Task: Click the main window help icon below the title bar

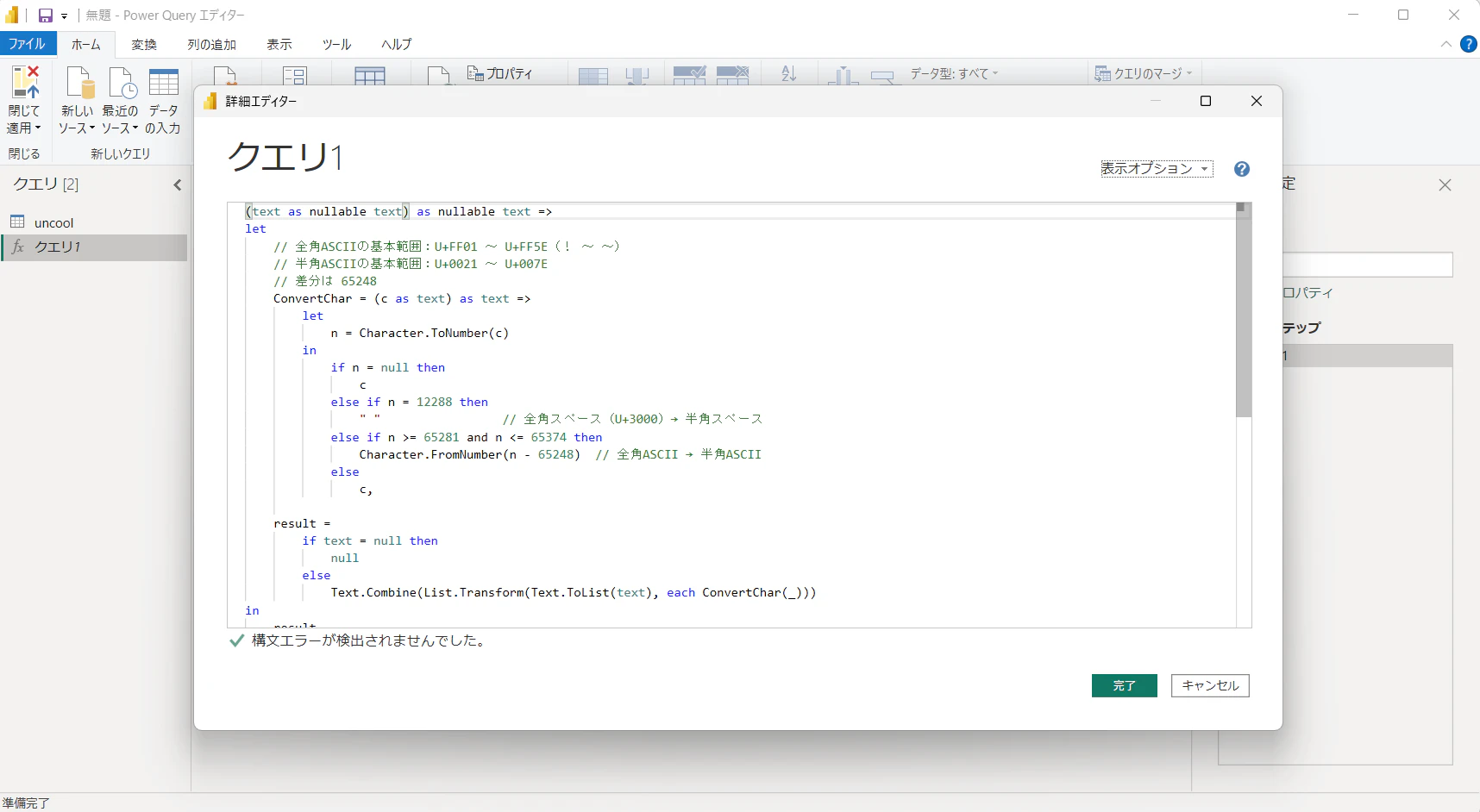Action: point(1469,44)
